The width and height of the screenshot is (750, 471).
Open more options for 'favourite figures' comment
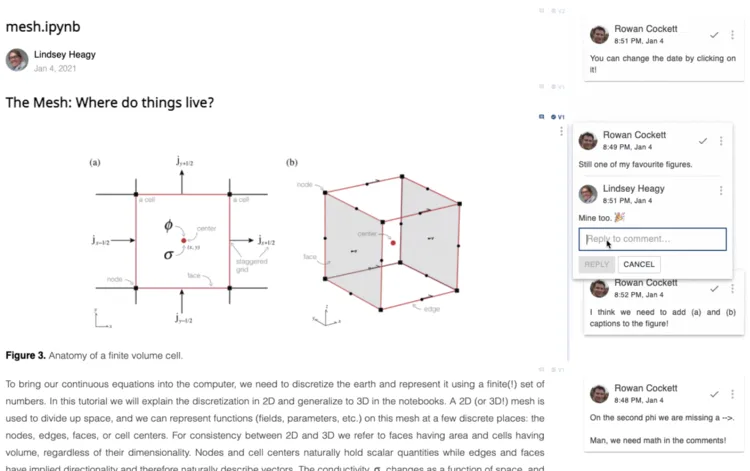coord(721,141)
